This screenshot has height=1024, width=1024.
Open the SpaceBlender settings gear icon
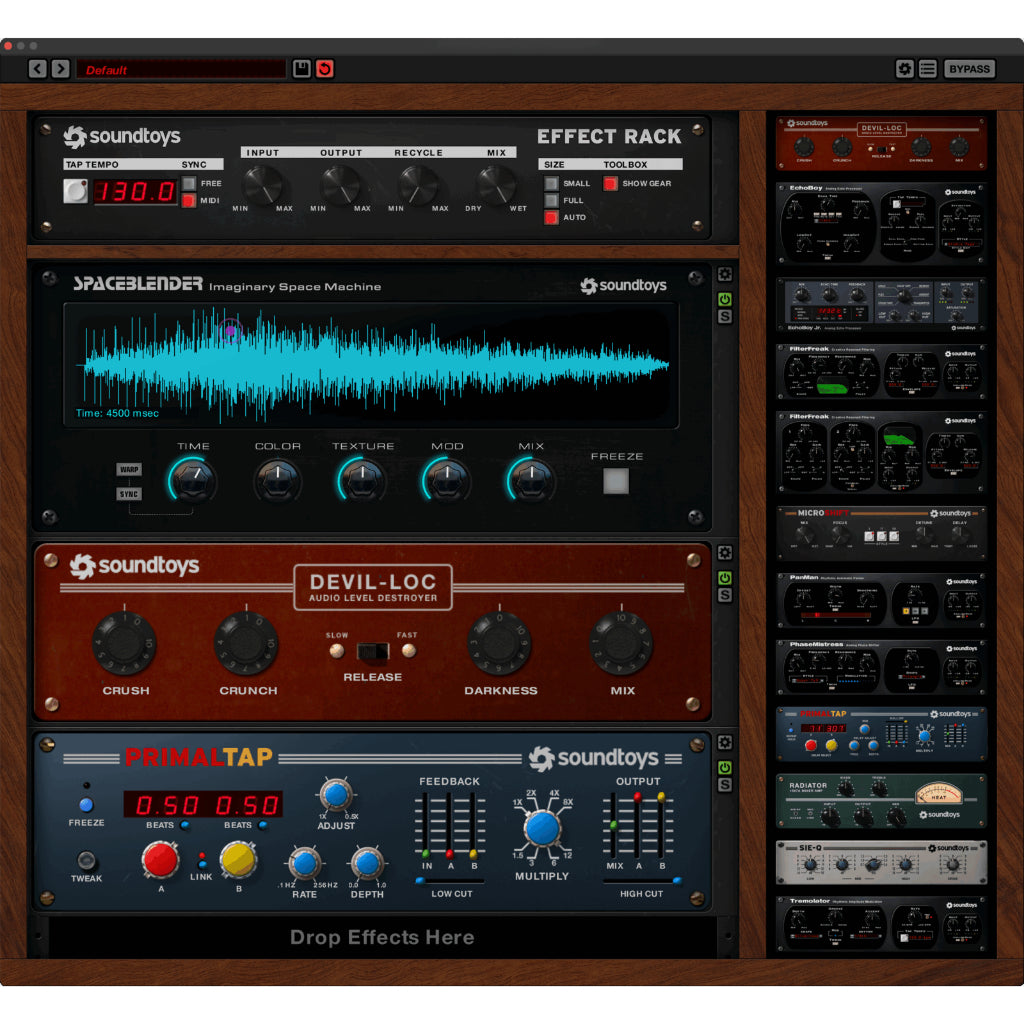click(724, 273)
